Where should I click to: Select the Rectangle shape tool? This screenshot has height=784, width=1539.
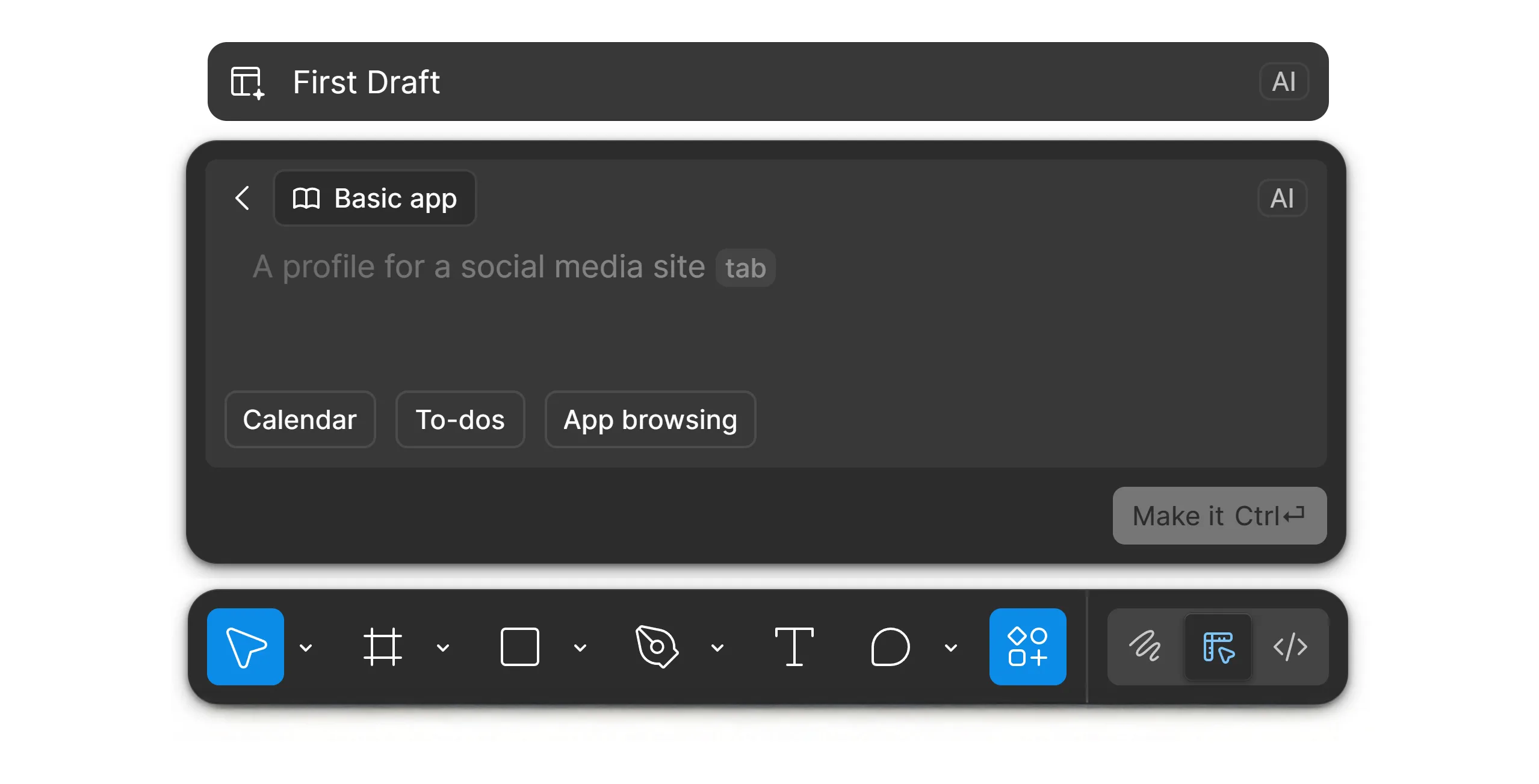point(520,647)
